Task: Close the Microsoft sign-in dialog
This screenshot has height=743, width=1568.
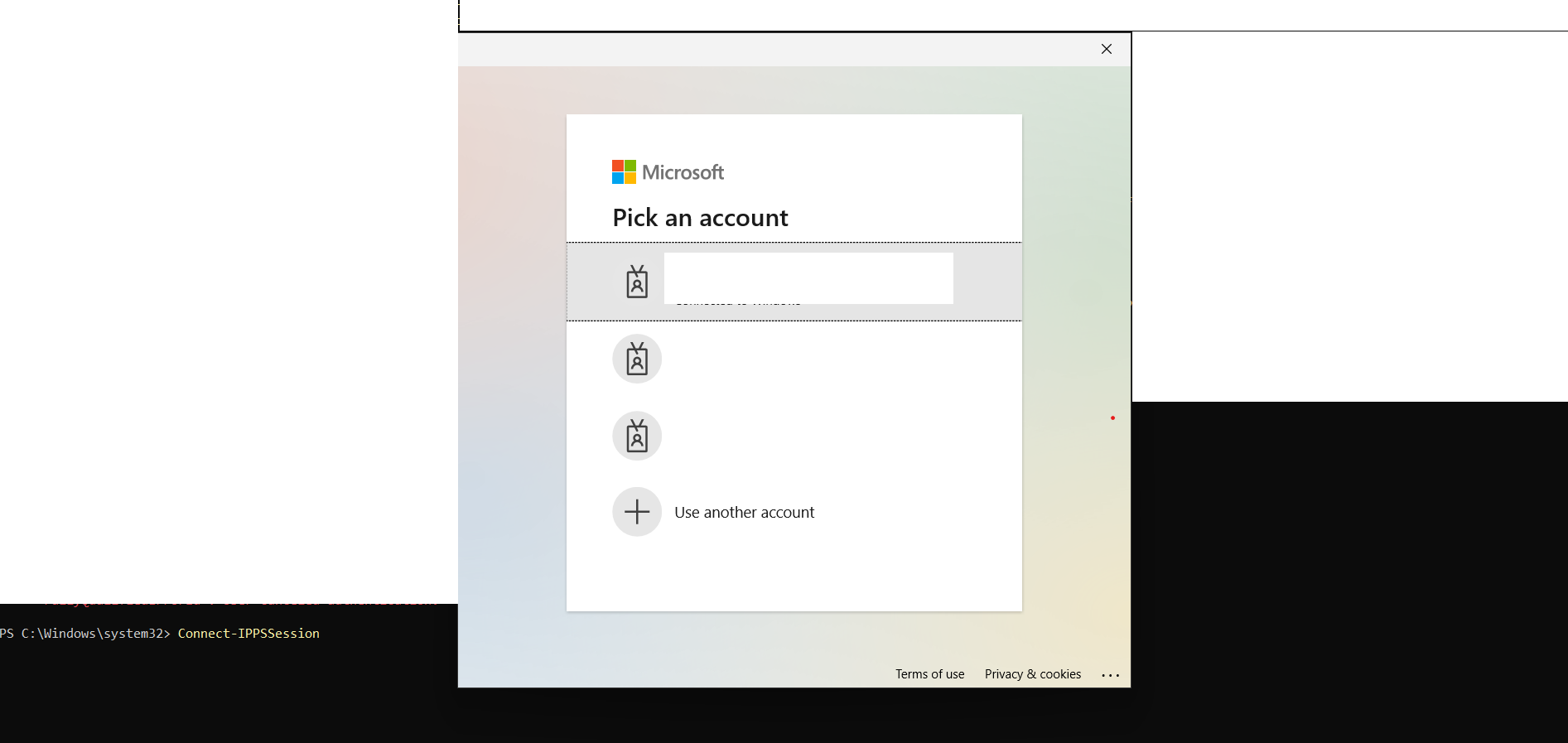Action: tap(1107, 49)
